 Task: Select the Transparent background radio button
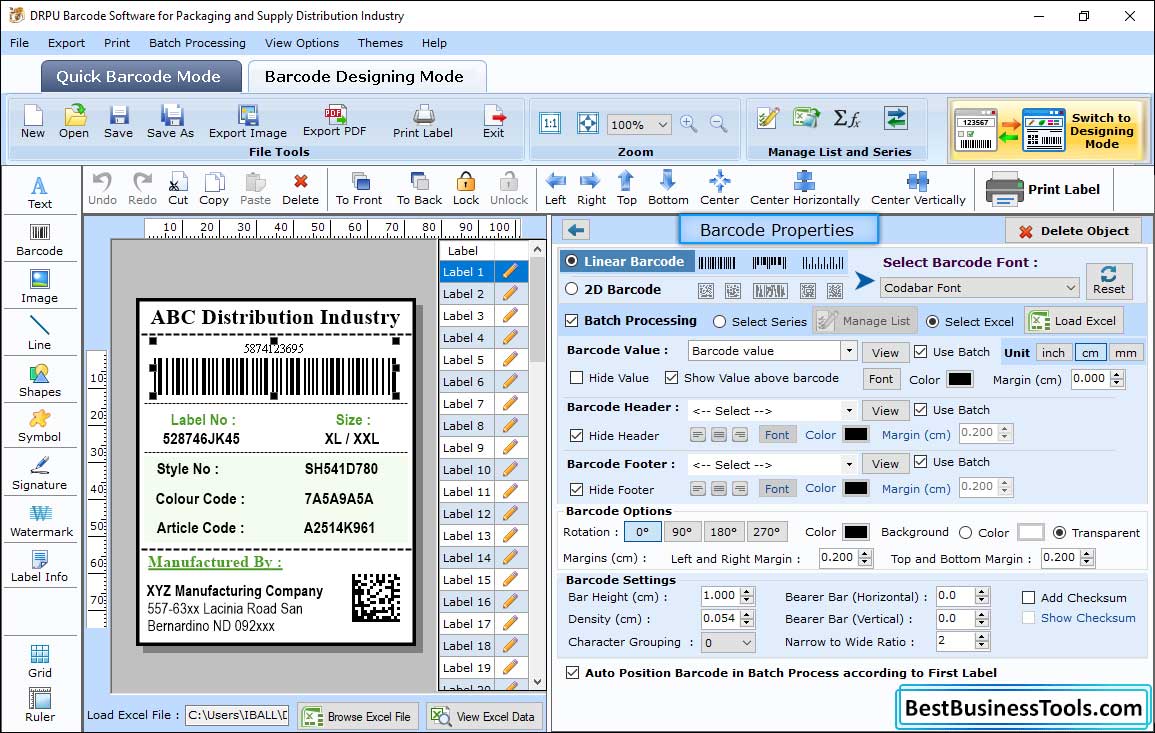point(1059,532)
